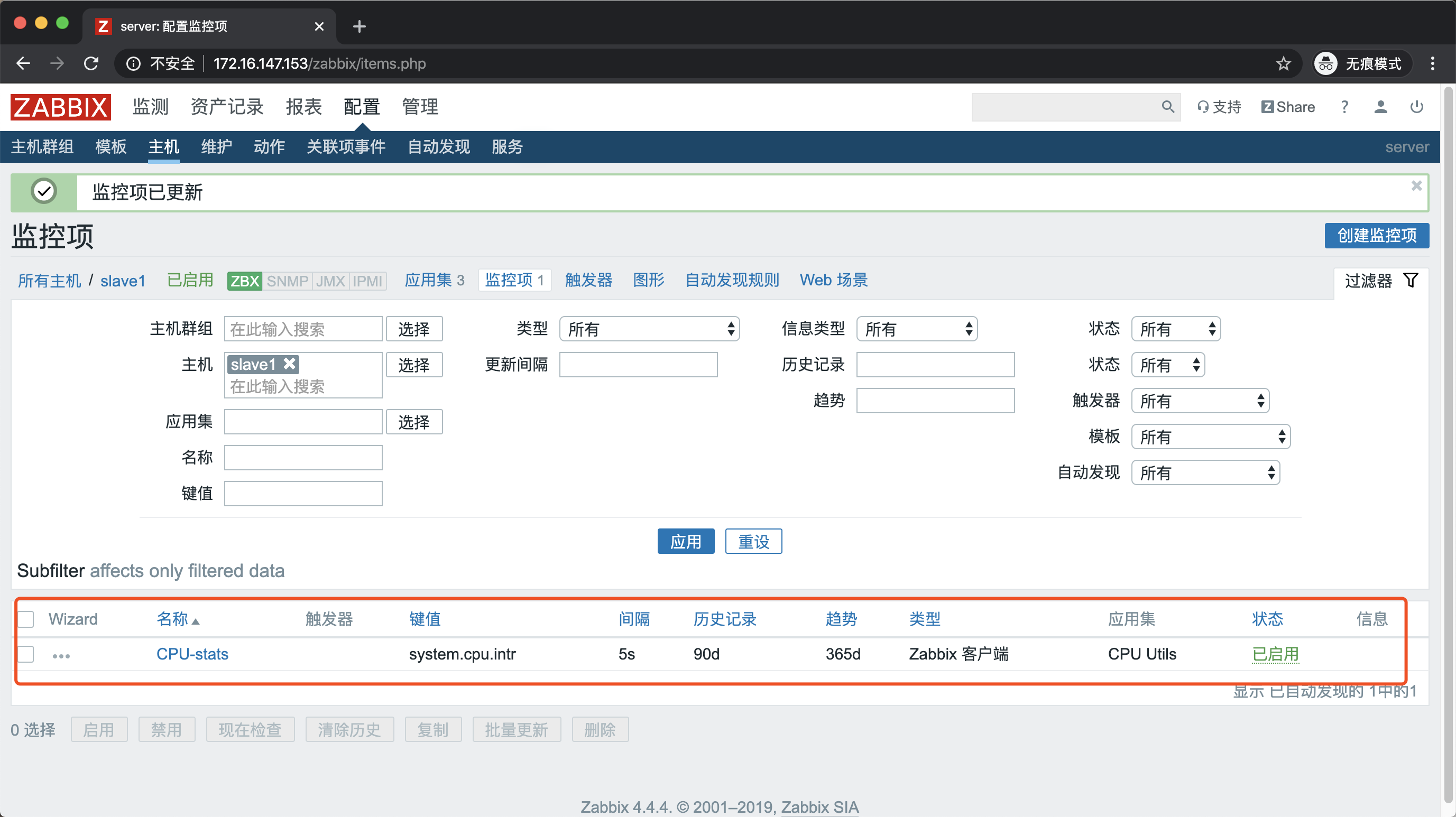Open the template filter dropdown

[x=1210, y=437]
